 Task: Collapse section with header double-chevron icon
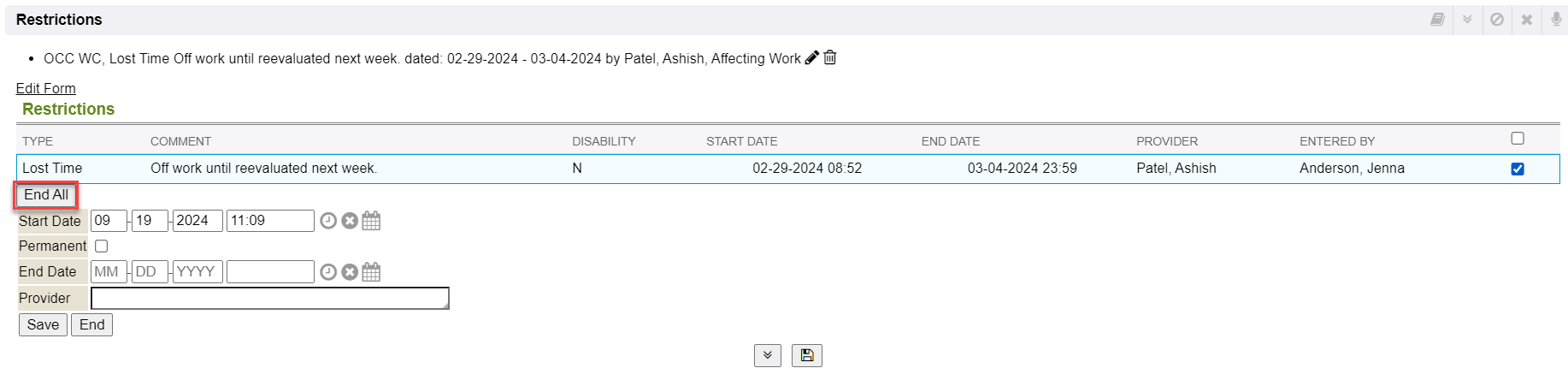click(x=1467, y=19)
